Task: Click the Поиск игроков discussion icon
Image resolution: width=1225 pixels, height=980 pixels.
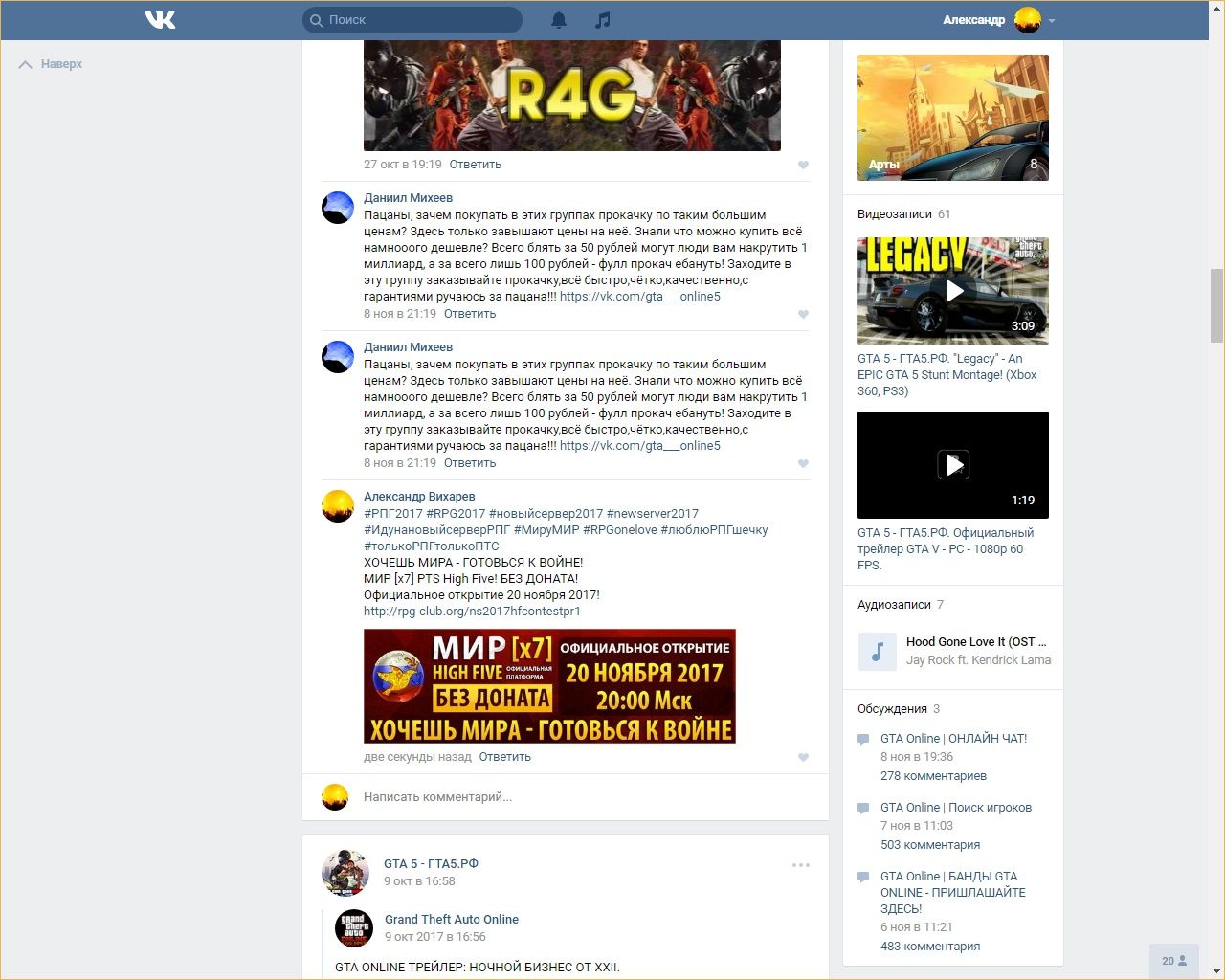Action: click(x=863, y=809)
